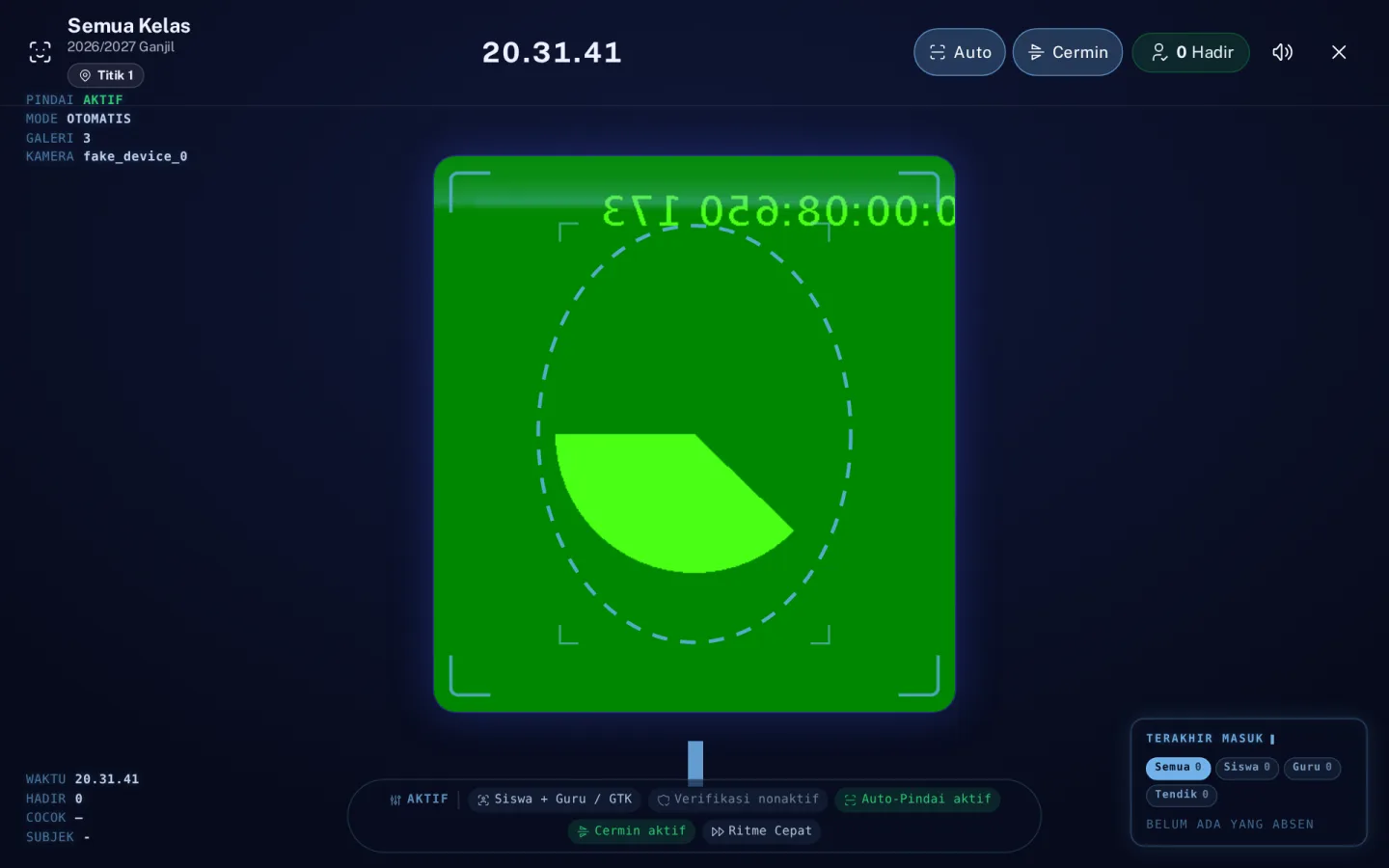Toggle Cermin aktif chip
Viewport: 1389px width, 868px height.
(631, 831)
